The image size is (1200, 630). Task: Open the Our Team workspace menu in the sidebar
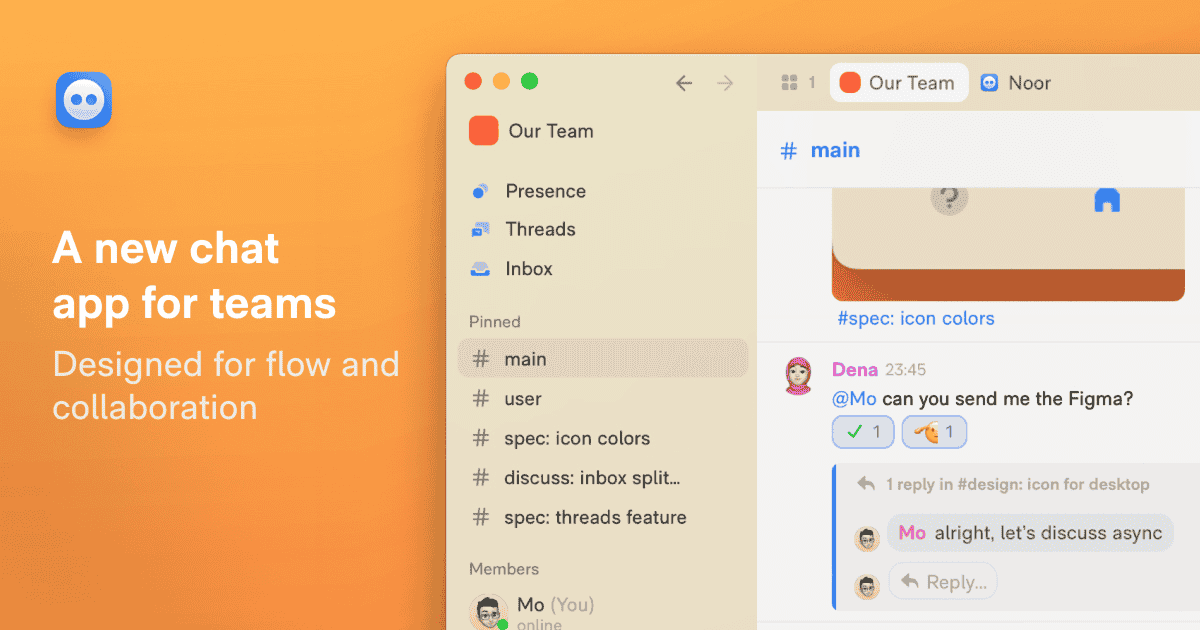[532, 131]
